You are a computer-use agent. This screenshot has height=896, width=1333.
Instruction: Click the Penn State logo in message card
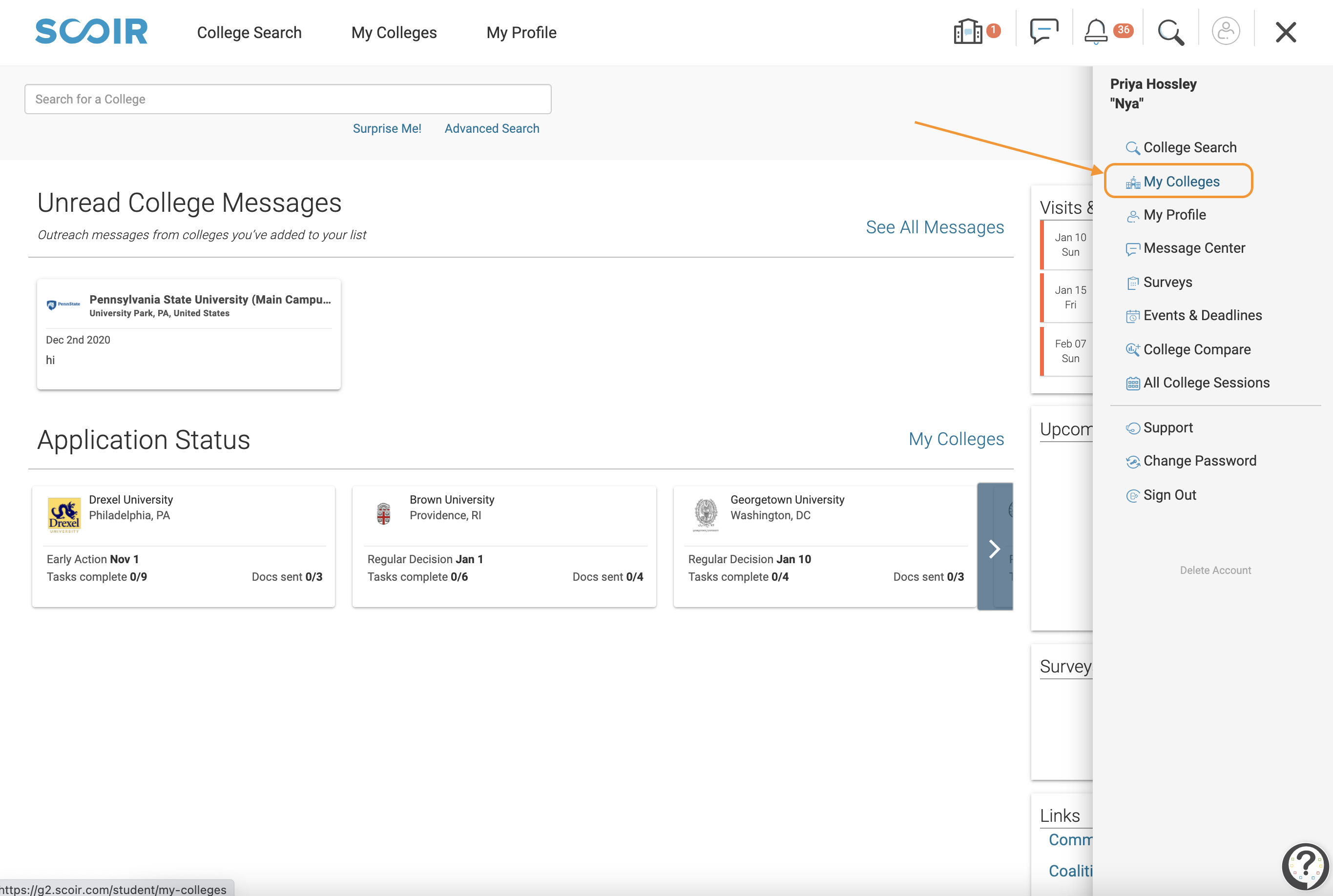point(63,305)
